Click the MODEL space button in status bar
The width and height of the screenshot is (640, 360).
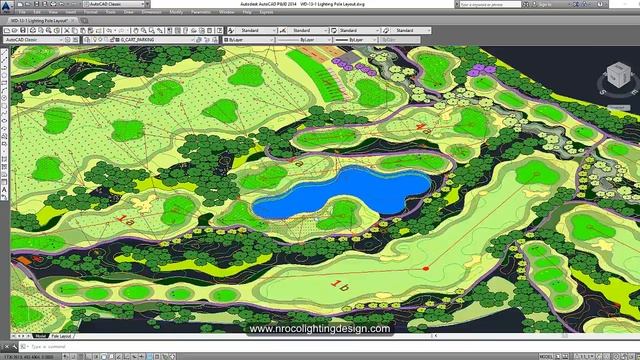[x=546, y=356]
